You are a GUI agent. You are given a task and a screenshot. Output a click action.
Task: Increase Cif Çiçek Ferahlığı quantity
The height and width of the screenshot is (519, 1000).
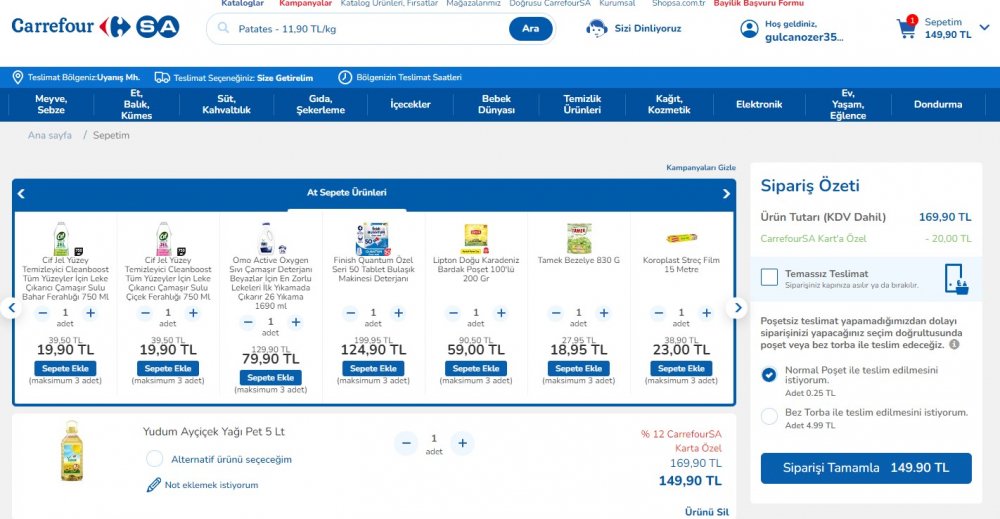pos(193,313)
